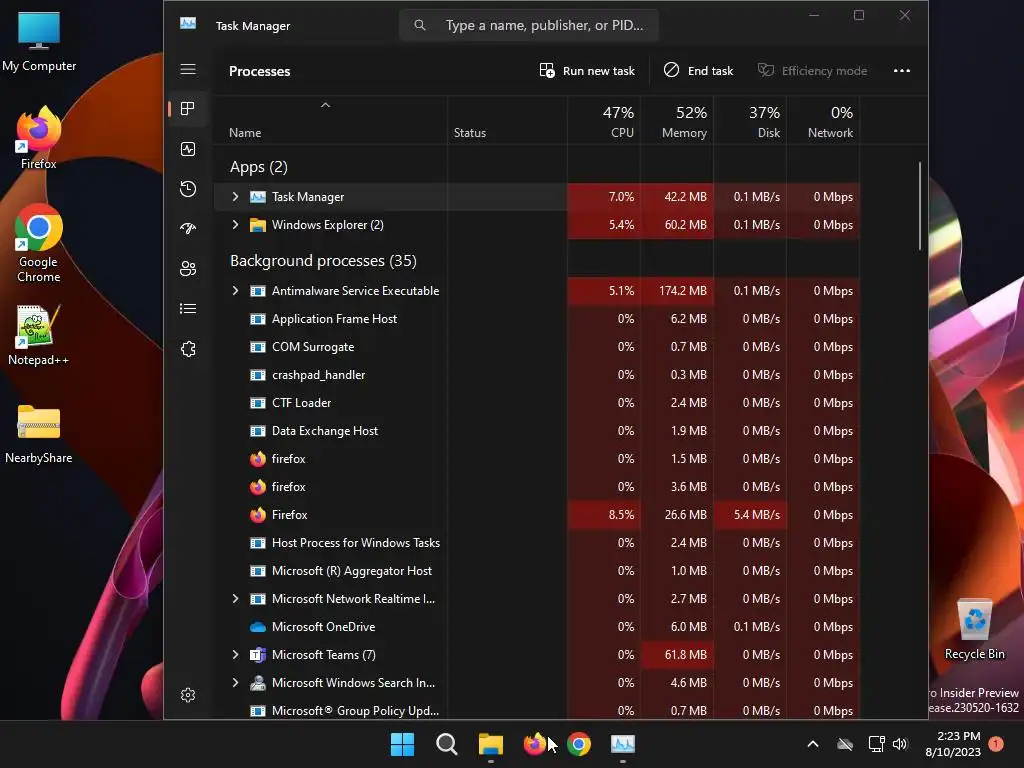Expand Microsoft Windows Search Indexer row
This screenshot has height=768, width=1024.
click(x=236, y=682)
